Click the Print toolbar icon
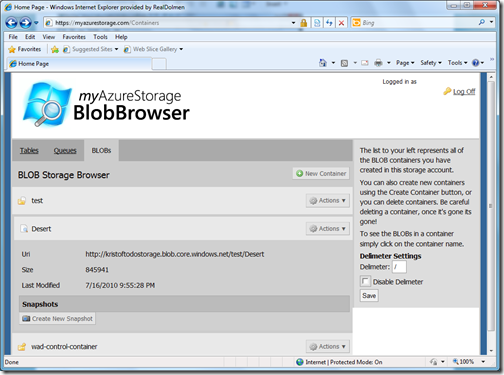This screenshot has width=504, height=375. coord(378,63)
